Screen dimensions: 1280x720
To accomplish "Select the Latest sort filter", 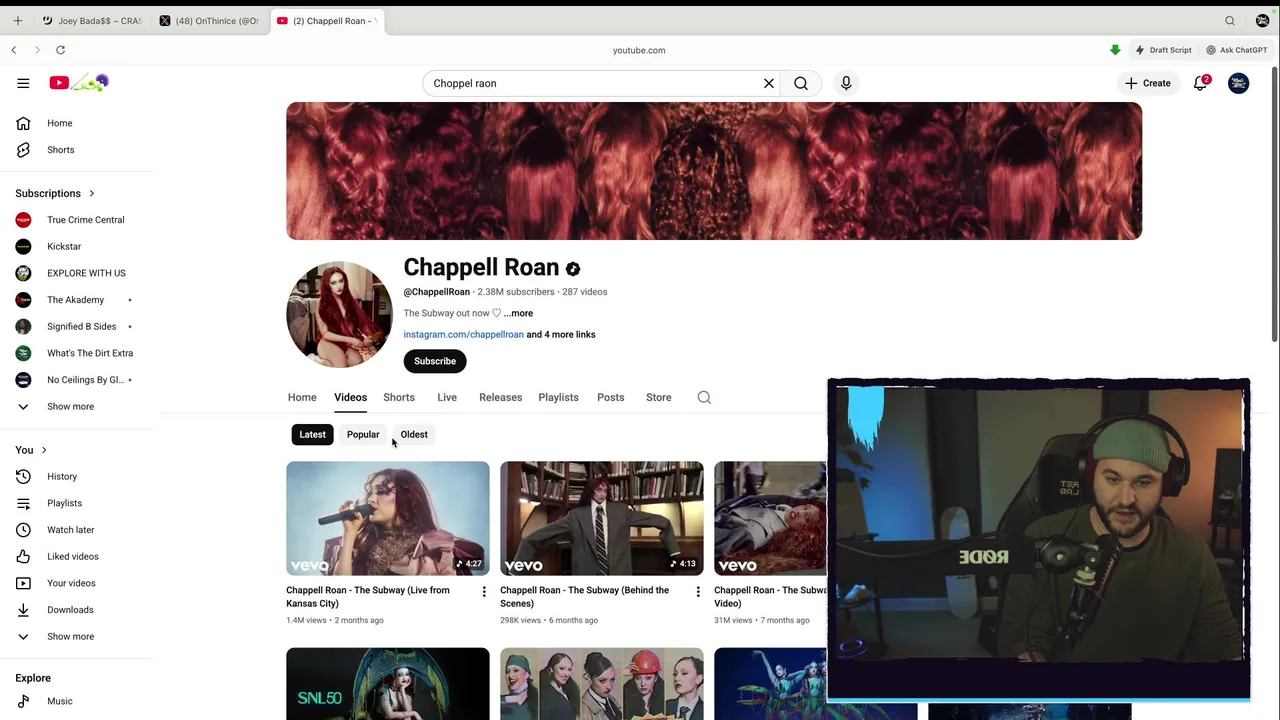I will coord(312,434).
